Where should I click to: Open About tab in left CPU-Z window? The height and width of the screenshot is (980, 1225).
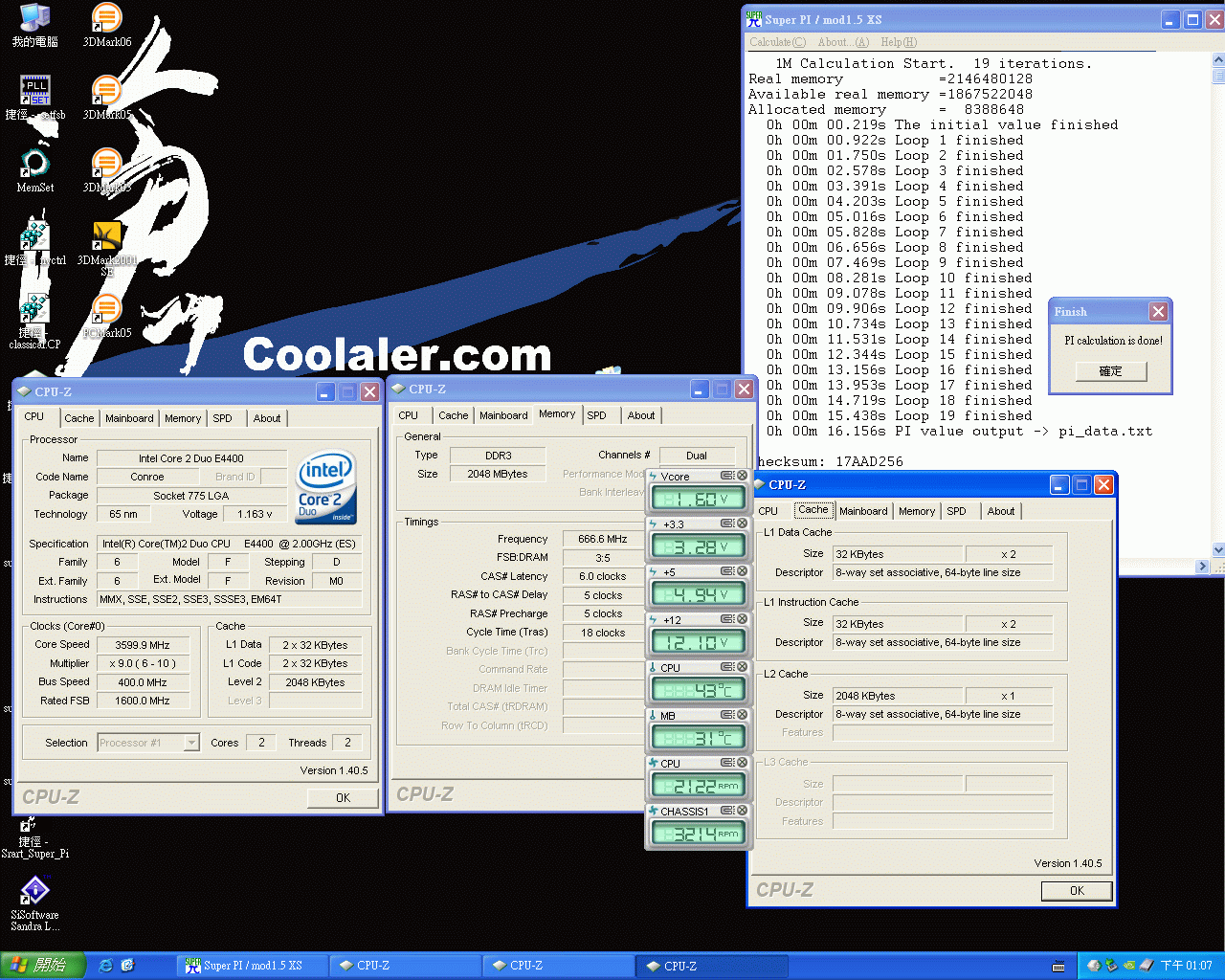(267, 418)
